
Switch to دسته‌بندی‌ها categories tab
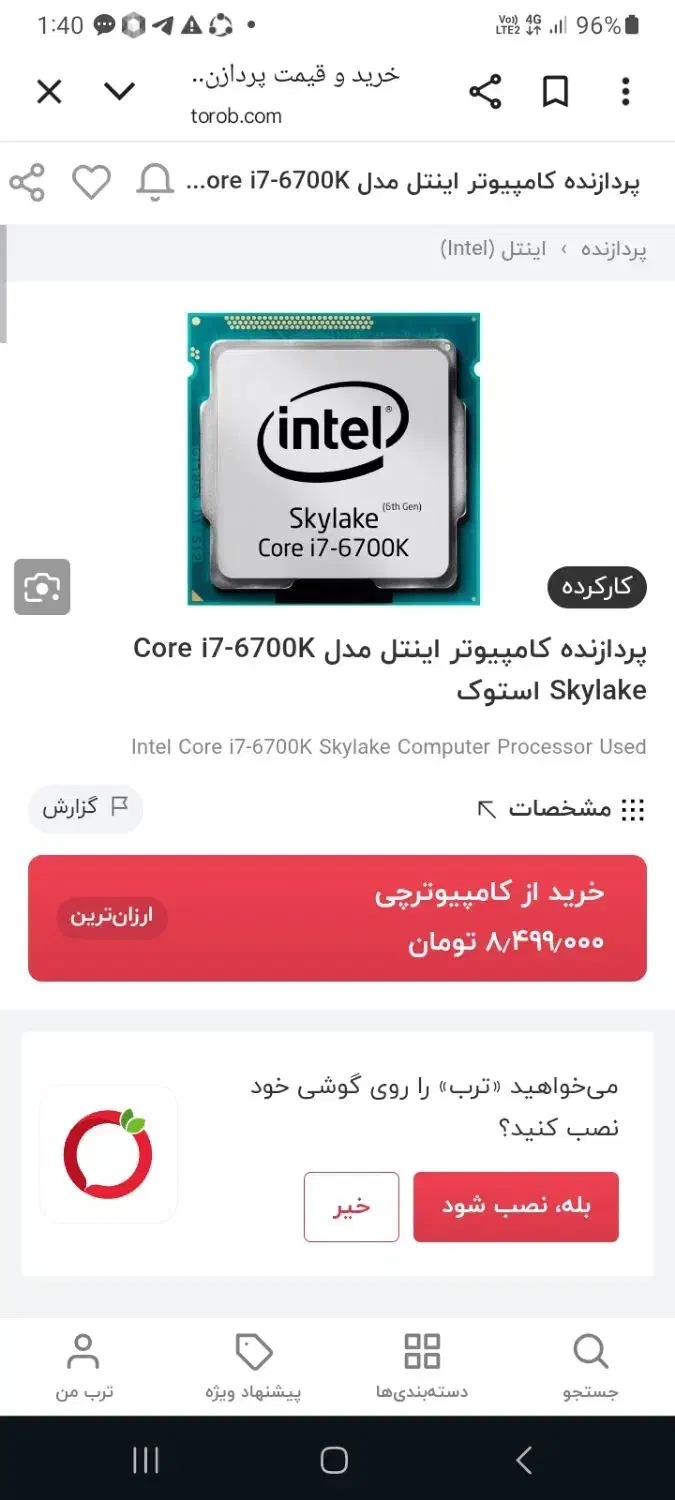pyautogui.click(x=422, y=1367)
